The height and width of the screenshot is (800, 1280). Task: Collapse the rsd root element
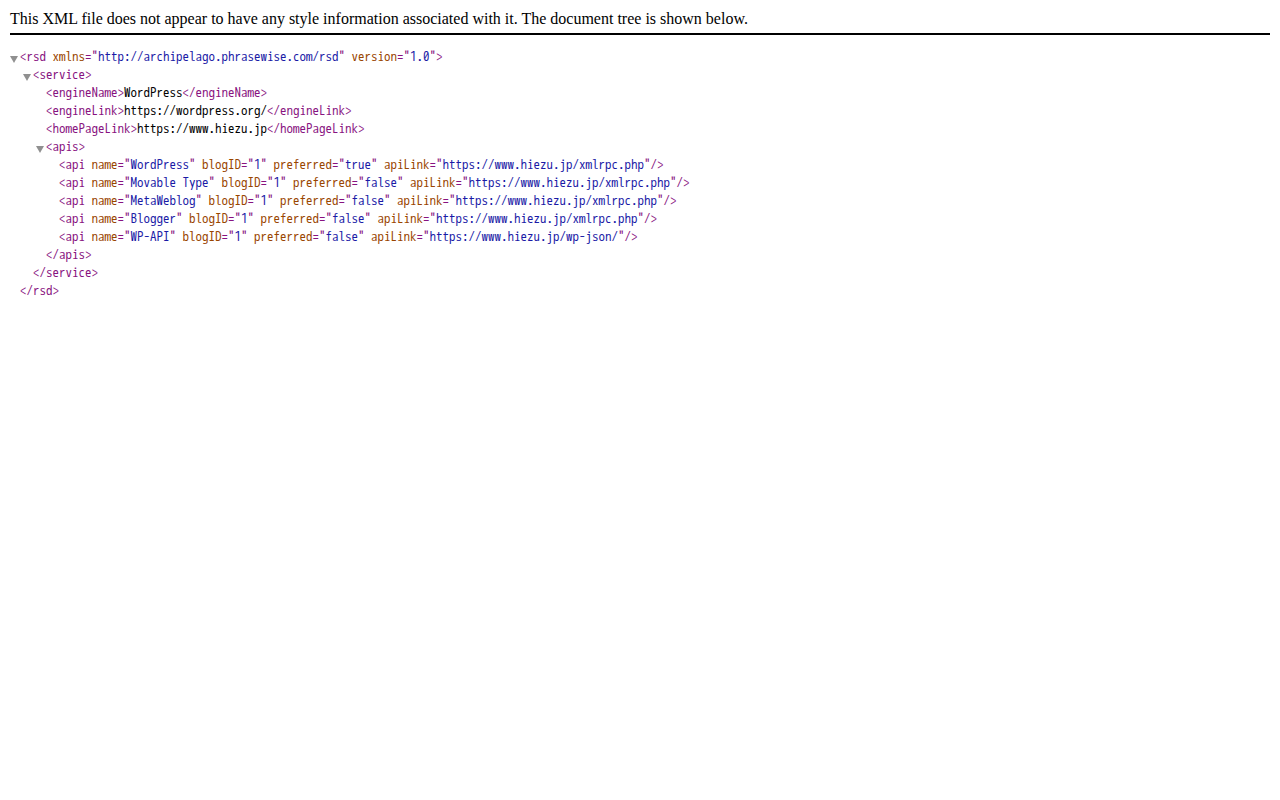(x=14, y=58)
